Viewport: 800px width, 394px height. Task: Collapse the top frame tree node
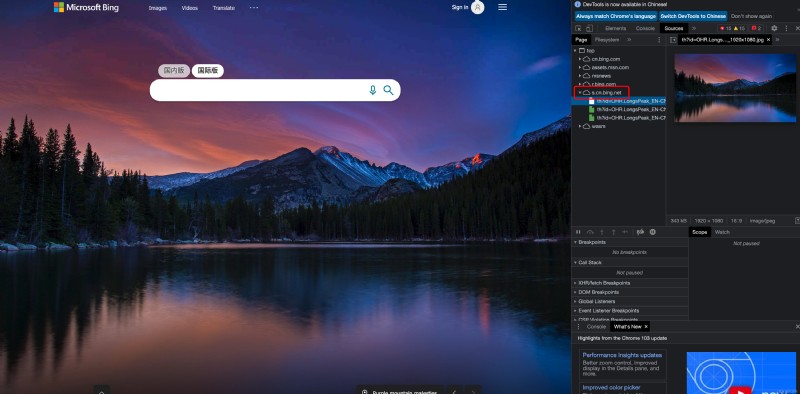576,51
